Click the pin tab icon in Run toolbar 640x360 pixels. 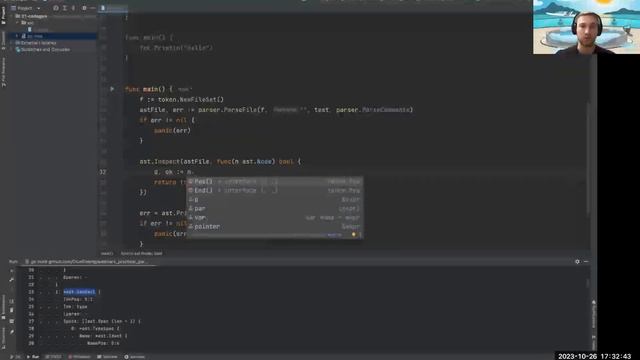(11, 332)
